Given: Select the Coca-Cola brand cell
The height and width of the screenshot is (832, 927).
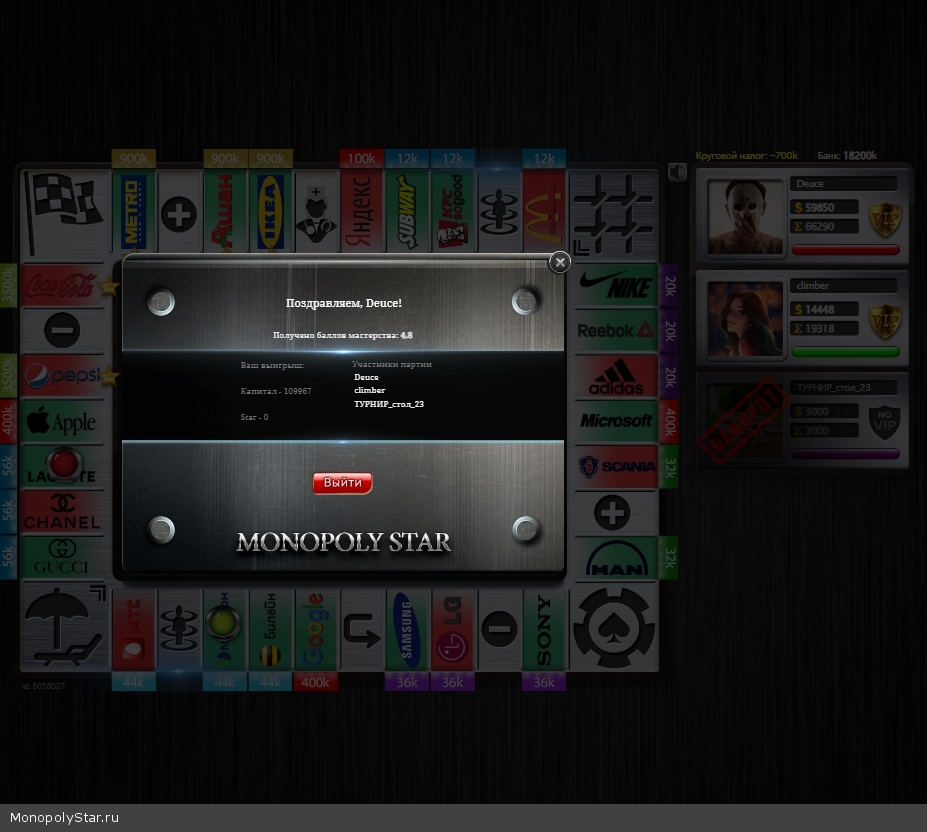Looking at the screenshot, I should pos(63,286).
